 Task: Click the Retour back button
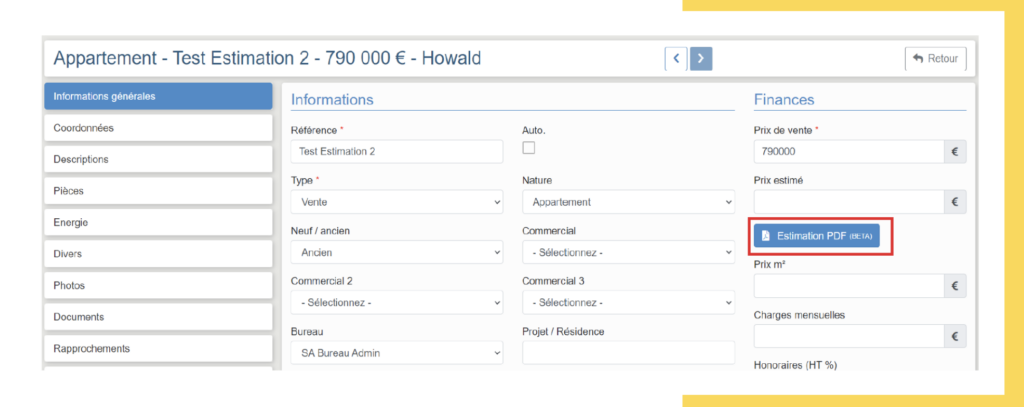point(935,59)
